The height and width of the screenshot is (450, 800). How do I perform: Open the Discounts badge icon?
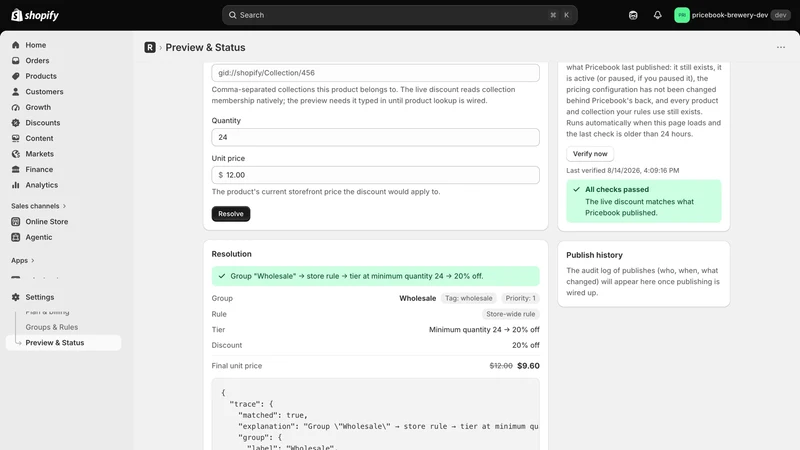(x=16, y=122)
